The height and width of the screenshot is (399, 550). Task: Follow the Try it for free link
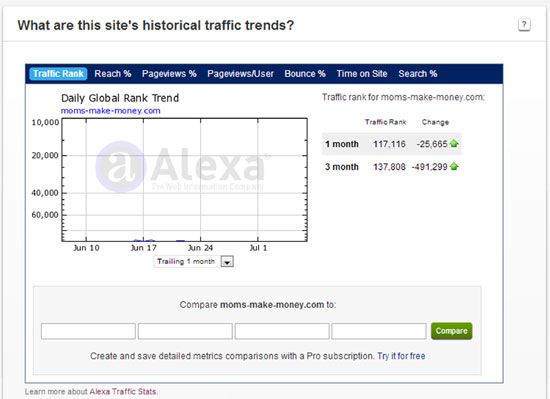click(x=401, y=356)
